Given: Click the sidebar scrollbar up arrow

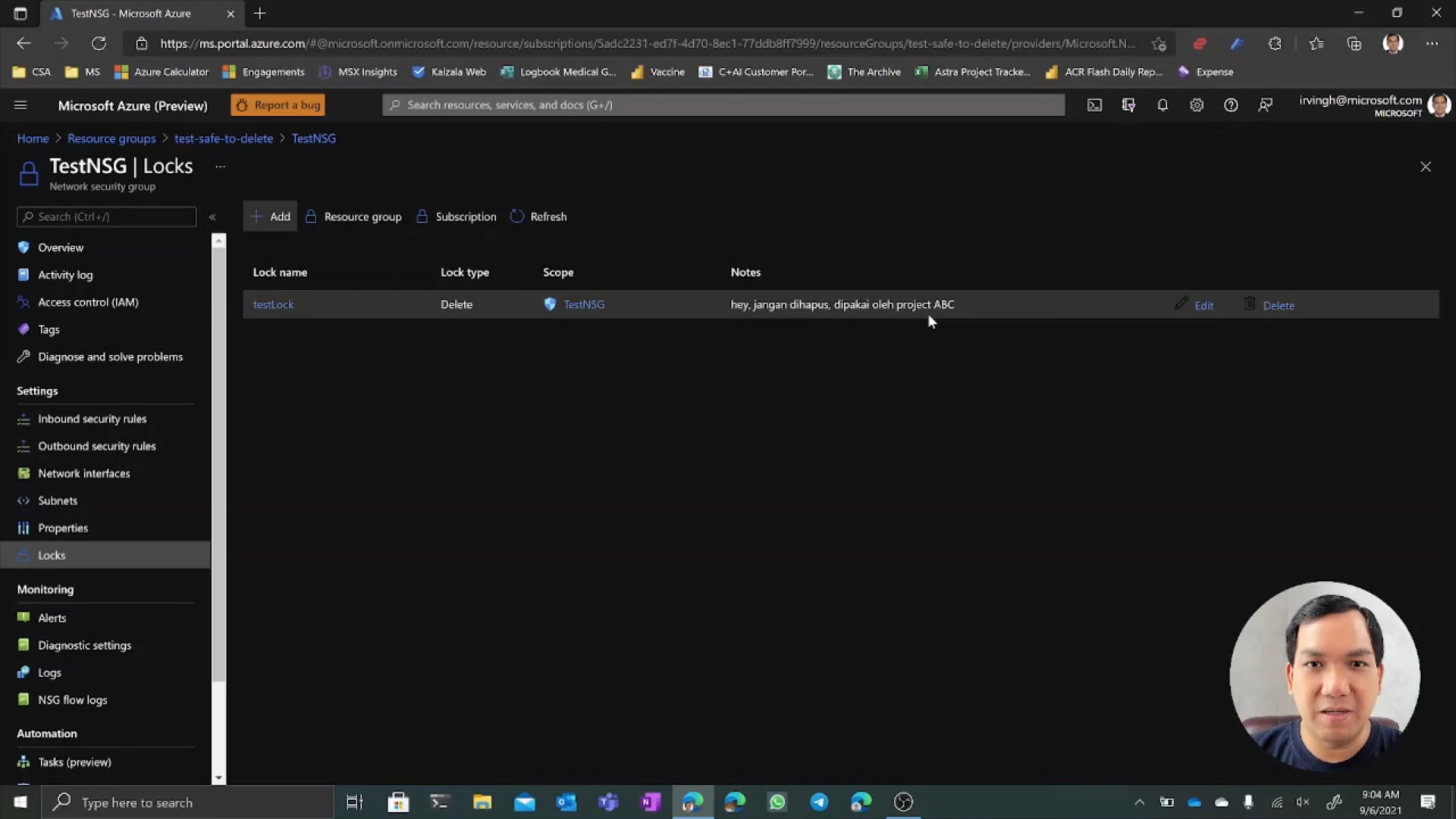Looking at the screenshot, I should point(219,240).
